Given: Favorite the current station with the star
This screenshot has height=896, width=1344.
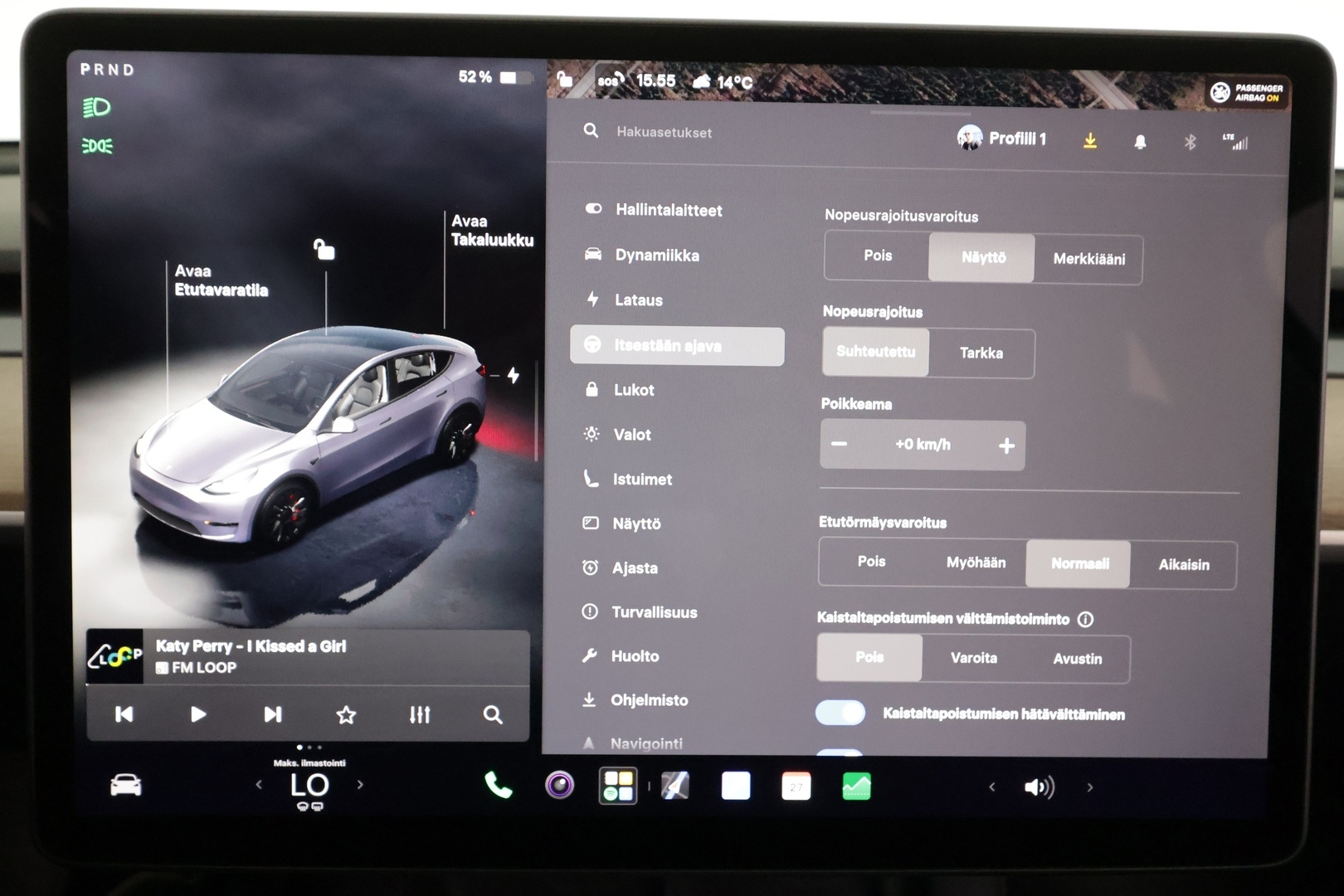Looking at the screenshot, I should coord(346,714).
